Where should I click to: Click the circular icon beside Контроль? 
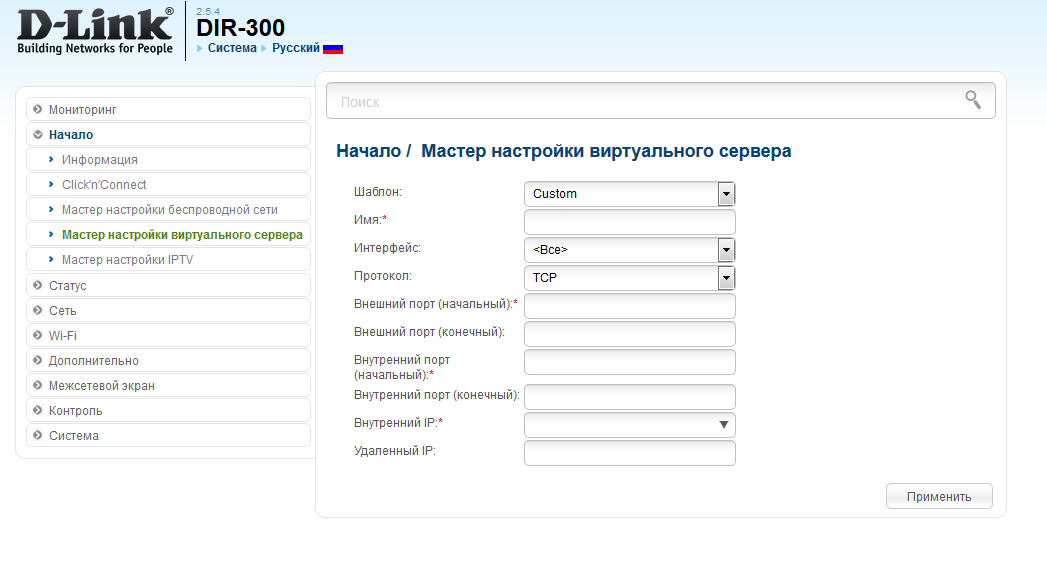[x=38, y=410]
